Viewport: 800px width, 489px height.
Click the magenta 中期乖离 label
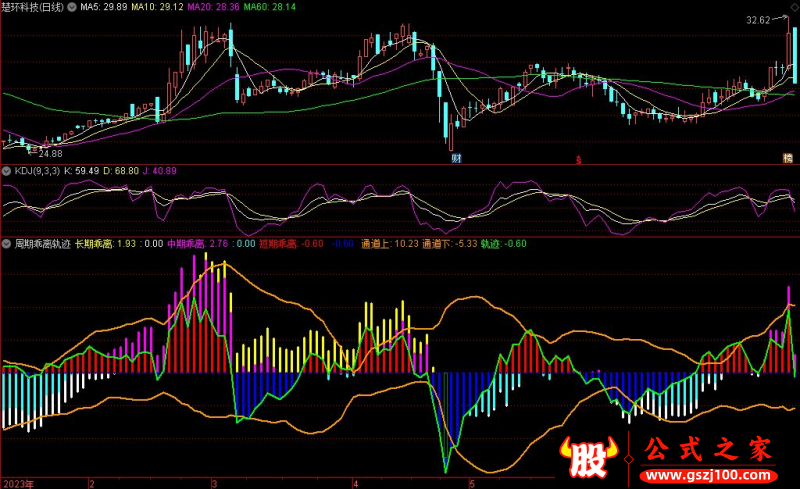tap(187, 243)
